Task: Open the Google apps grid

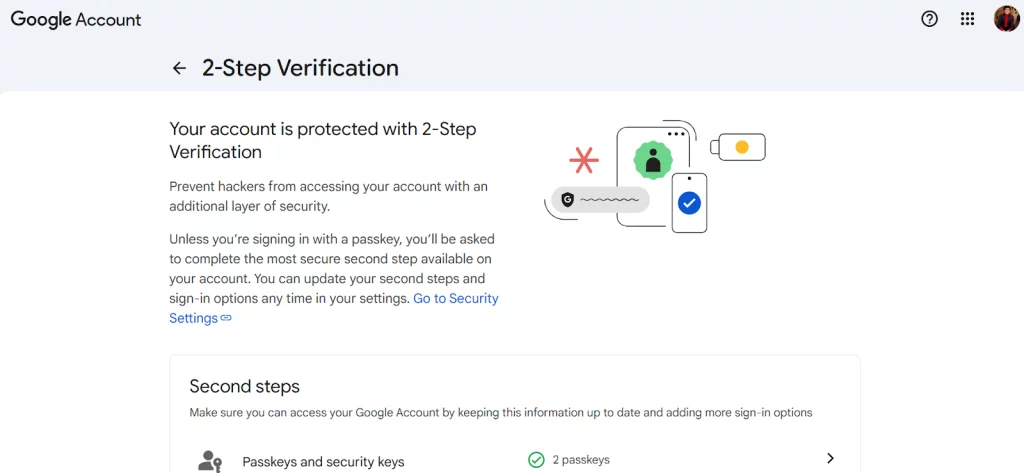Action: (x=967, y=19)
